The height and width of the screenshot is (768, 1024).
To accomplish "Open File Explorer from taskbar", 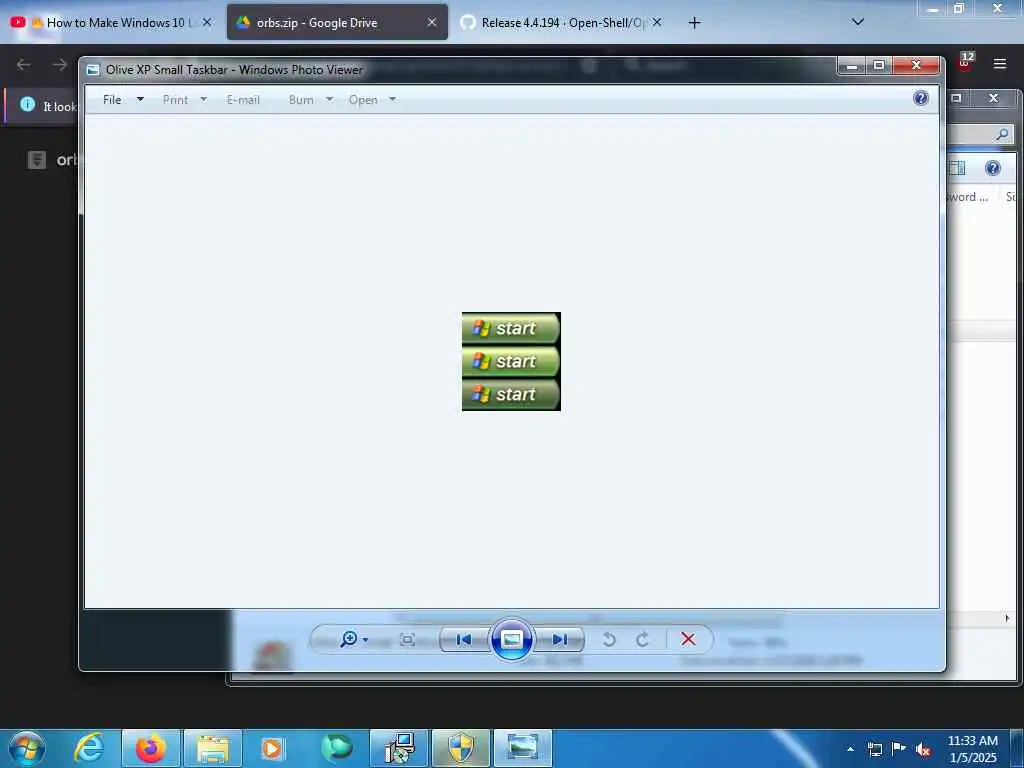I will tap(213, 748).
